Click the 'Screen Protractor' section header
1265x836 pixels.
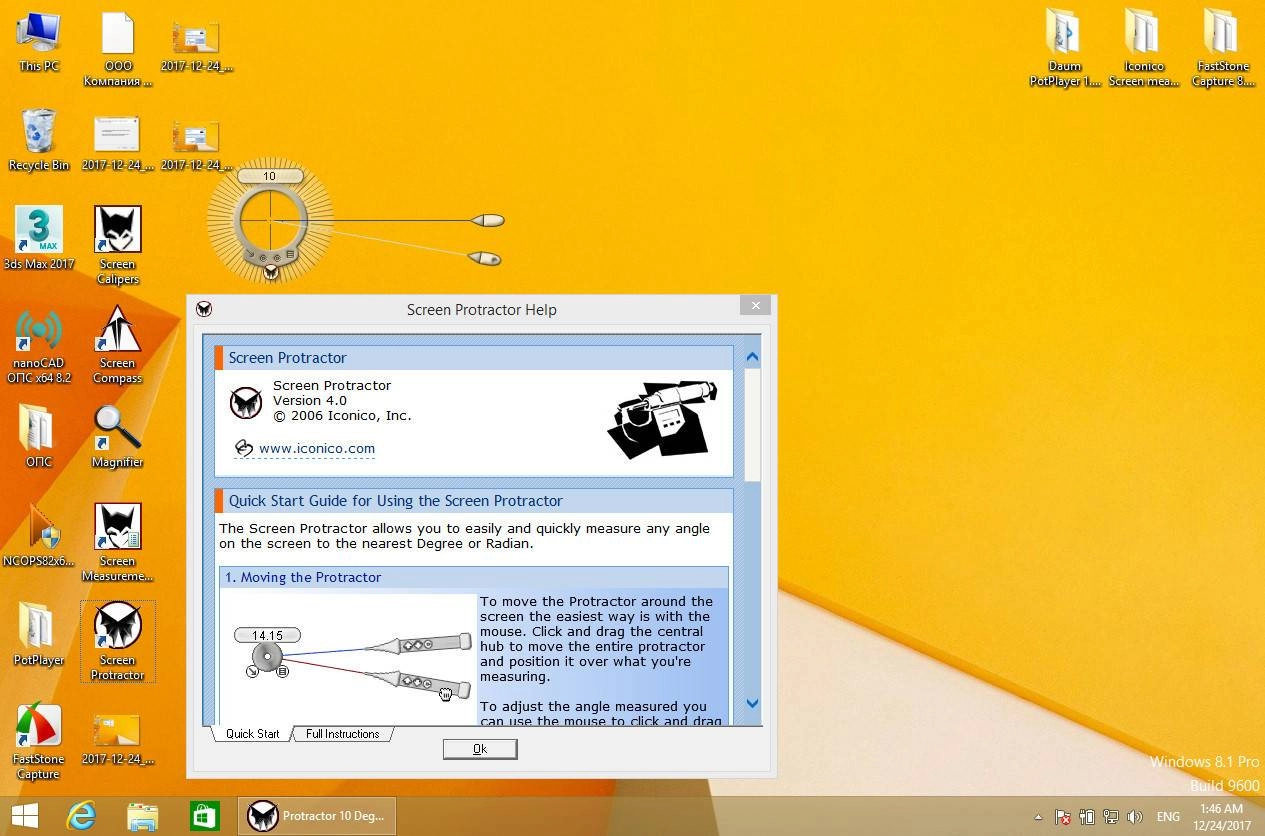474,358
